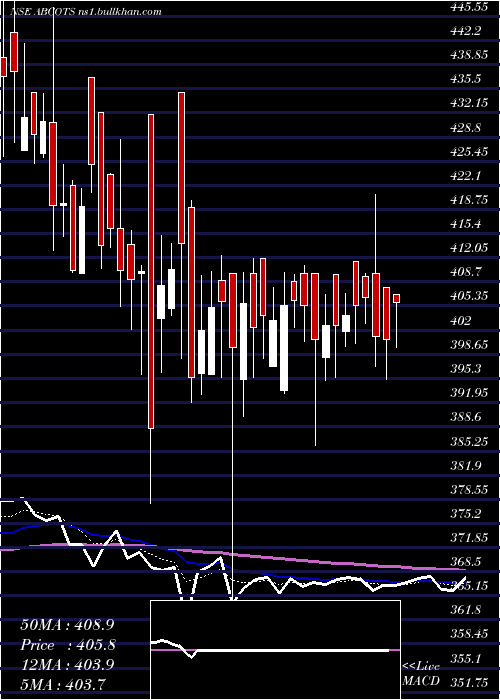Click the 381.9 price level label
Screen dimensions: 500x700
coord(464,466)
